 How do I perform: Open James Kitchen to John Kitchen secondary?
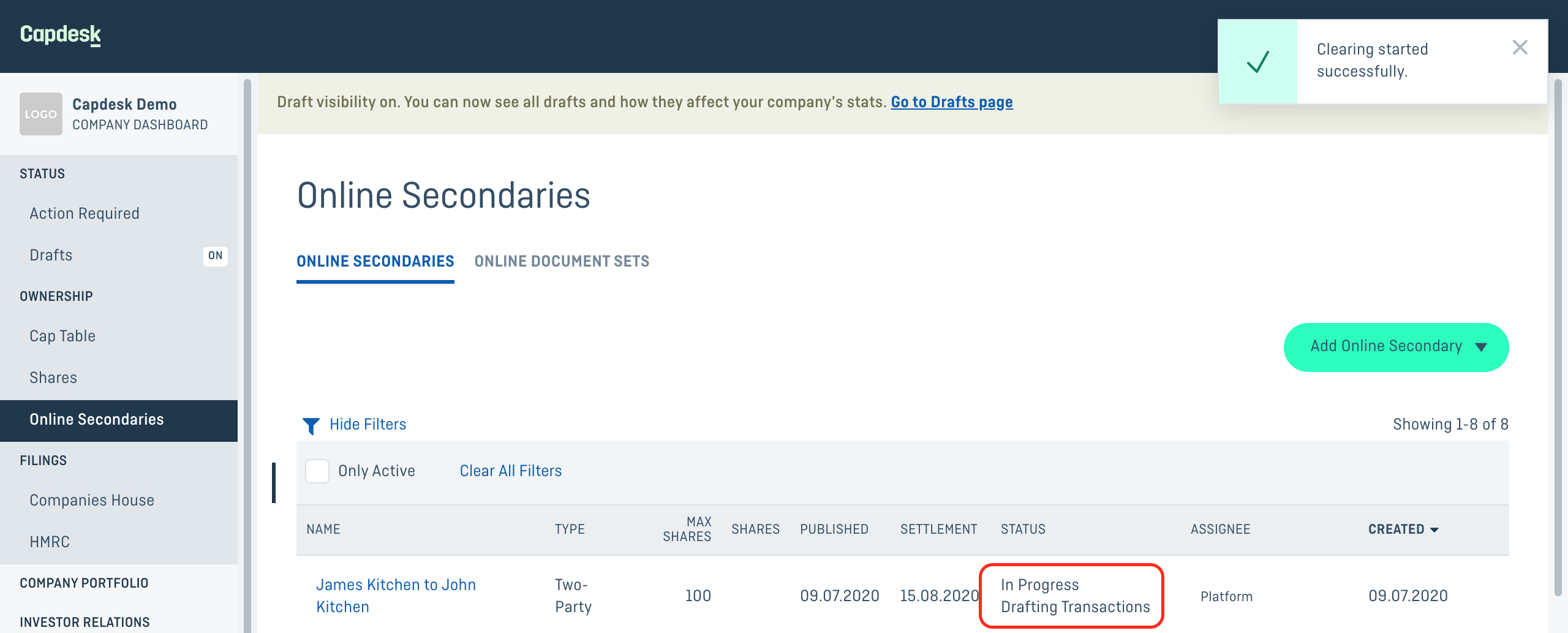(396, 596)
